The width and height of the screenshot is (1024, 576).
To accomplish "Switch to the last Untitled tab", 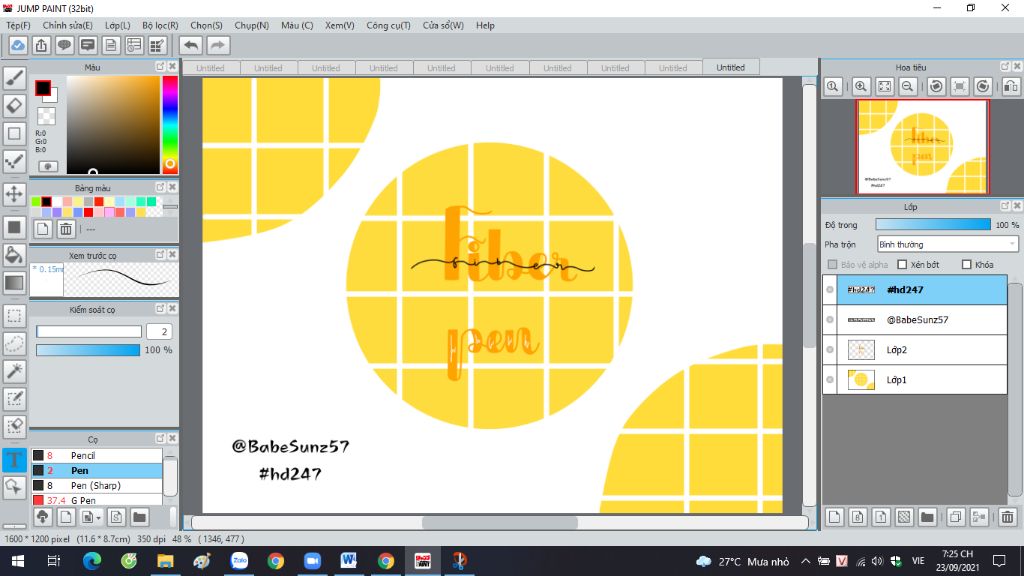I will [x=731, y=67].
